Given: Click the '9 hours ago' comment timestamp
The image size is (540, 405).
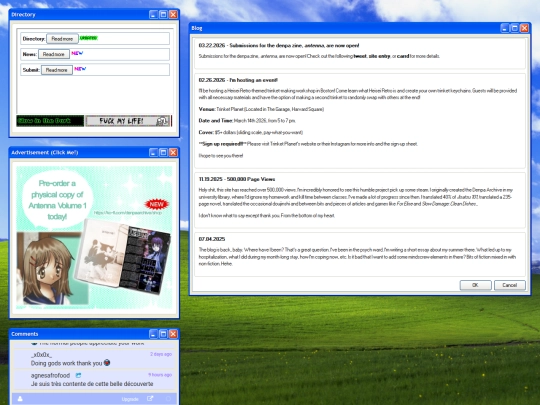Looking at the screenshot, I should pos(160,375).
